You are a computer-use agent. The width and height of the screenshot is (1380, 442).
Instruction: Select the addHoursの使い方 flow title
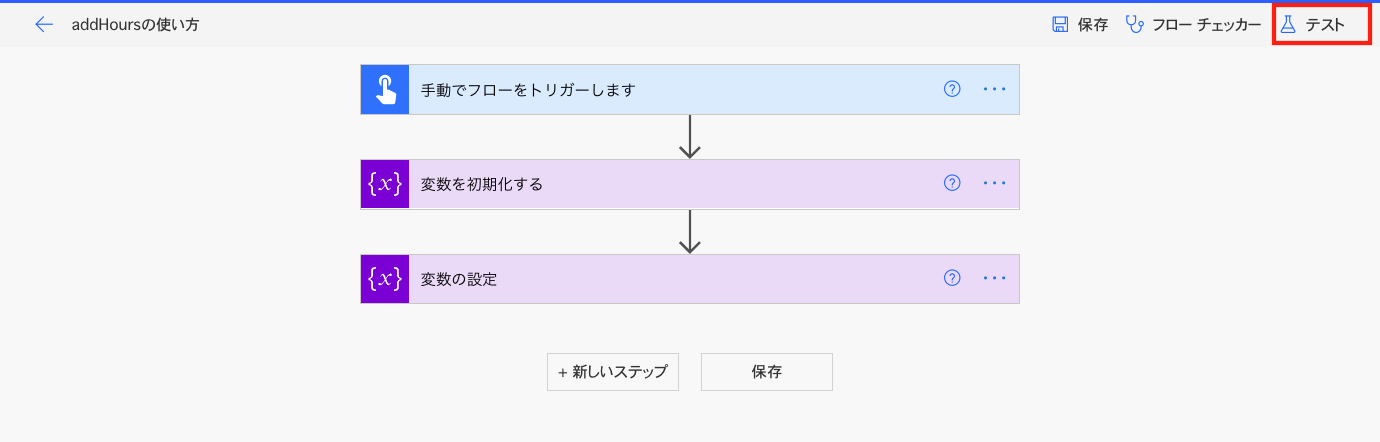(x=135, y=25)
